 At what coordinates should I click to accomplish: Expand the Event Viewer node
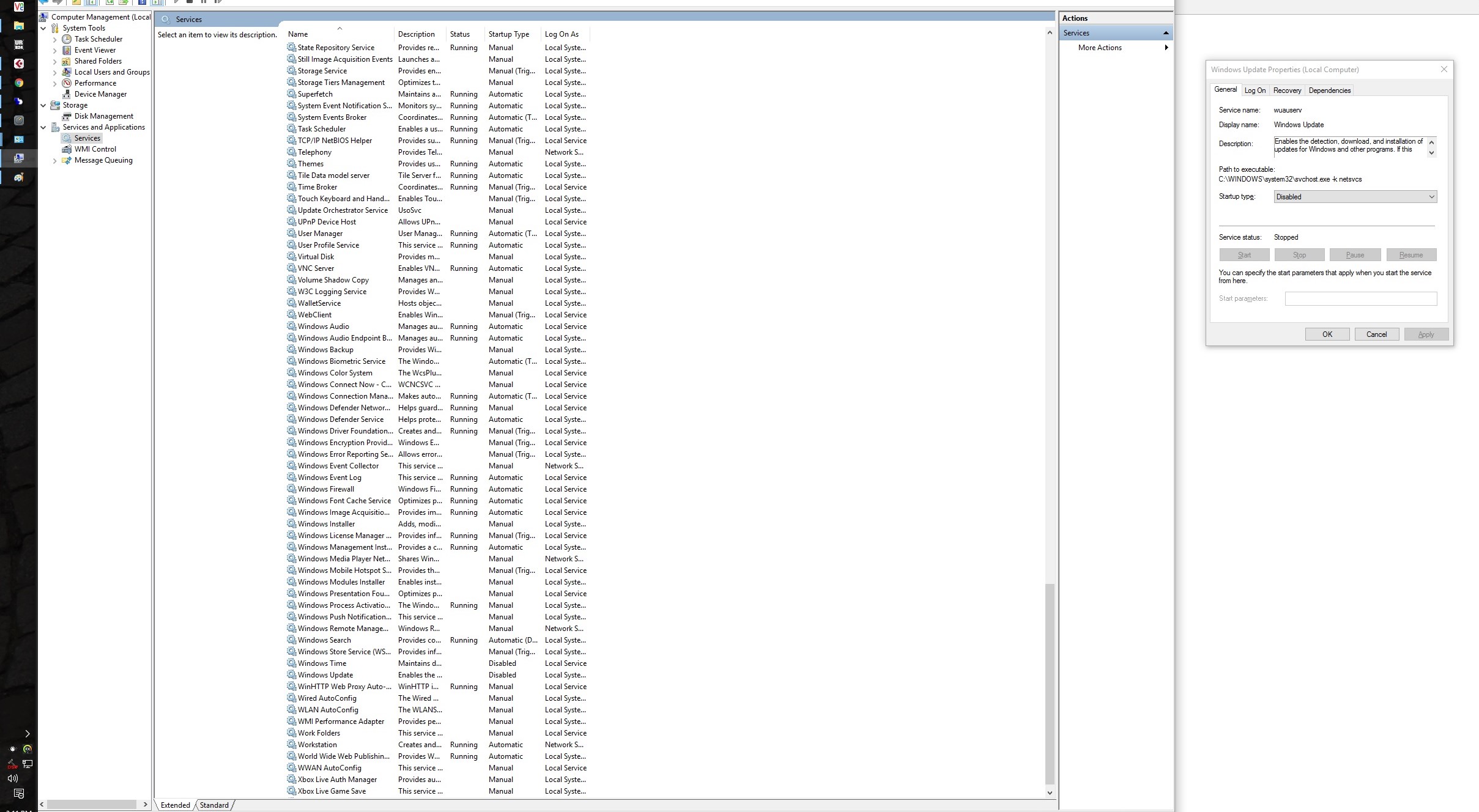(x=55, y=50)
